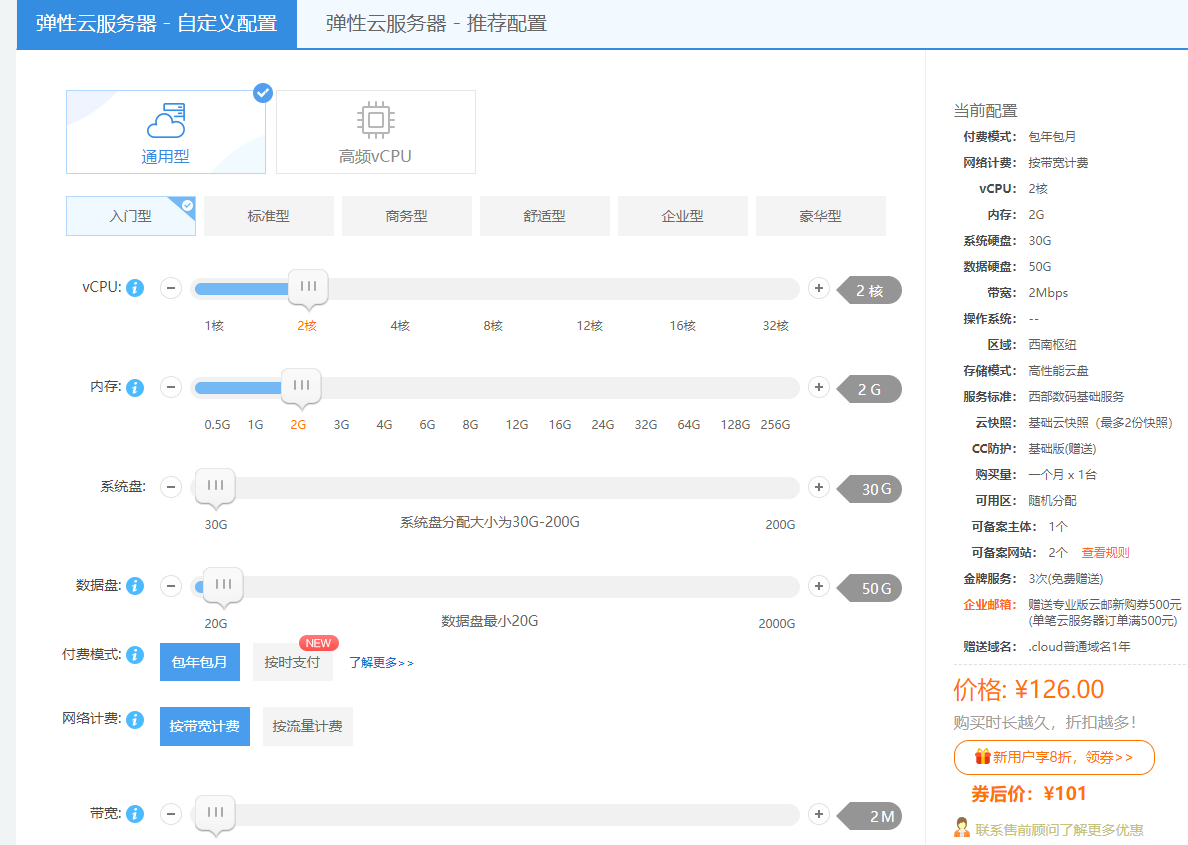This screenshot has width=1188, height=845.
Task: Set memory to 16G on scale
Action: (x=560, y=425)
